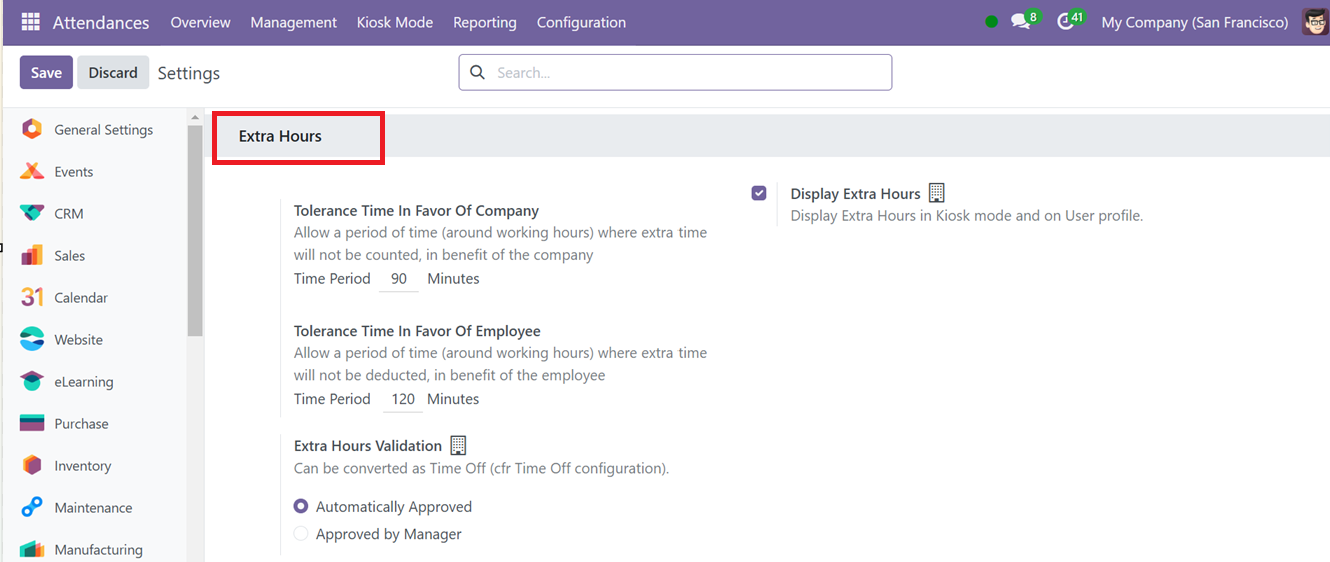Click the Sales app icon

[32, 255]
